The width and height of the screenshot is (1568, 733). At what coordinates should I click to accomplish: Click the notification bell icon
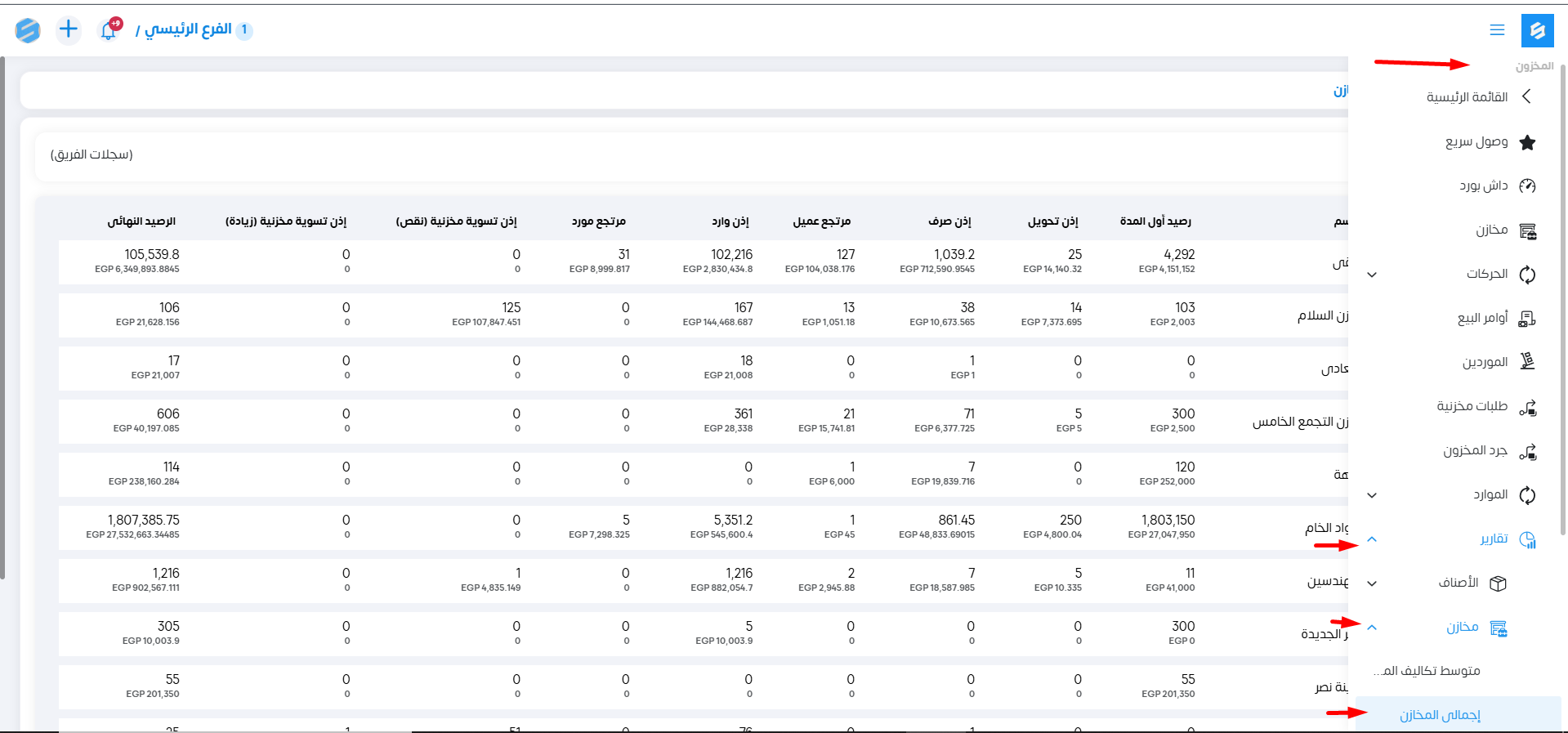pyautogui.click(x=108, y=30)
